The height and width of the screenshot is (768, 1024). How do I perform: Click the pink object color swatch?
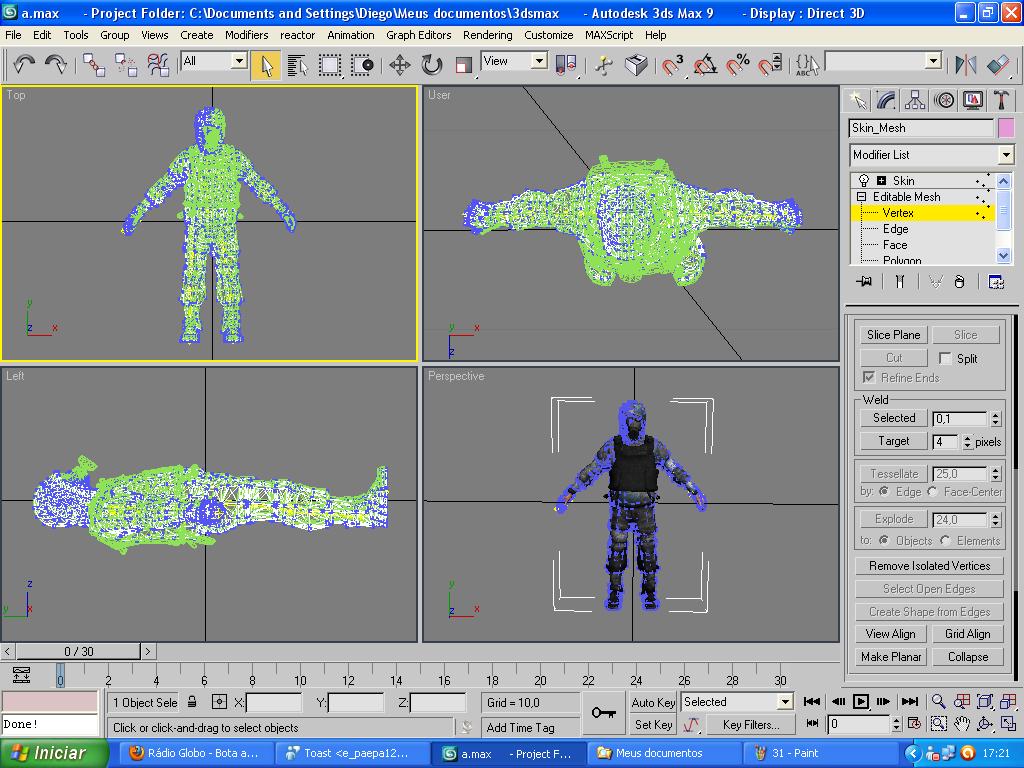1005,128
